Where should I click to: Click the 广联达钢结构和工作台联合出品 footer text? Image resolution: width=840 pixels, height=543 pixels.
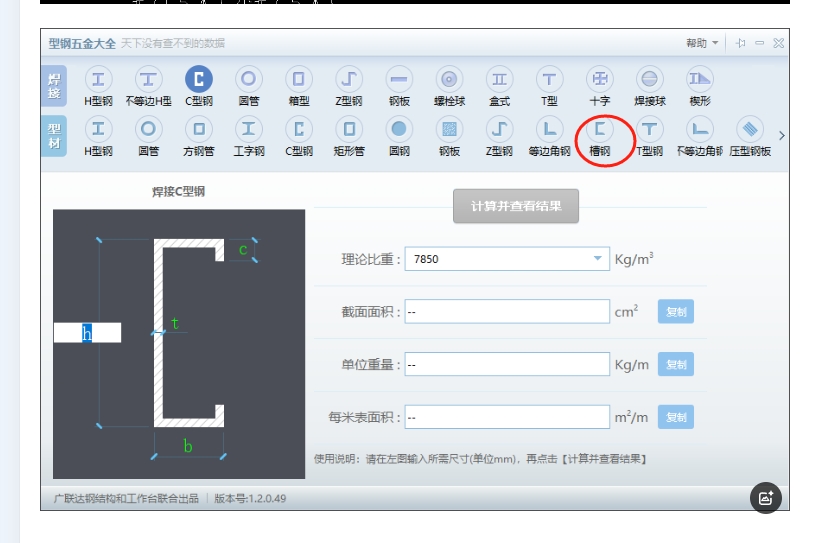pyautogui.click(x=126, y=499)
